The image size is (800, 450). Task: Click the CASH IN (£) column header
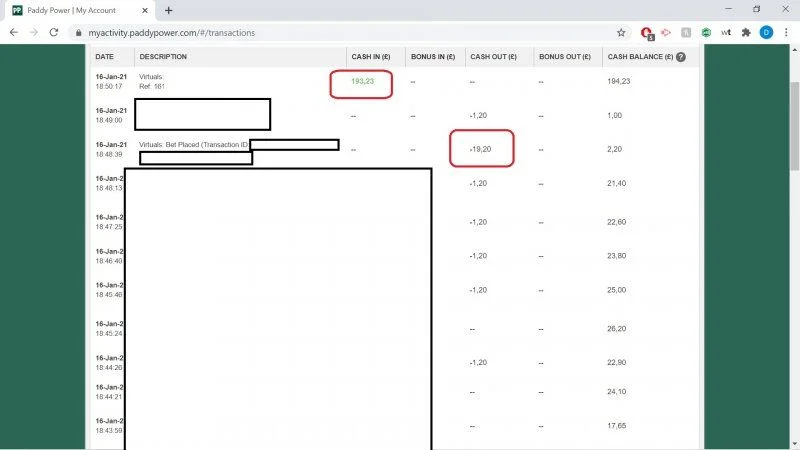(371, 57)
